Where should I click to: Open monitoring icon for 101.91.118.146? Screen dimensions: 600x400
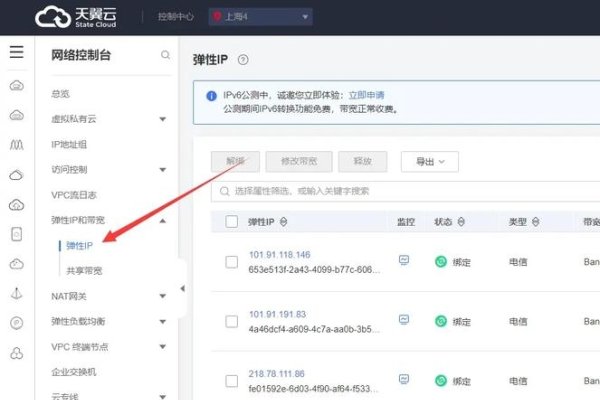[404, 260]
